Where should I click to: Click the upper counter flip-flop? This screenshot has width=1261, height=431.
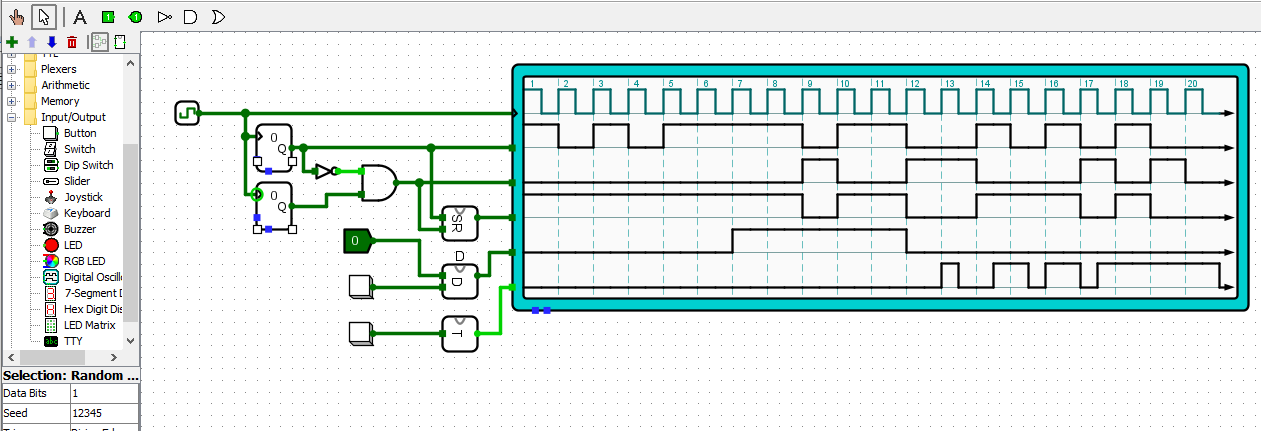275,149
